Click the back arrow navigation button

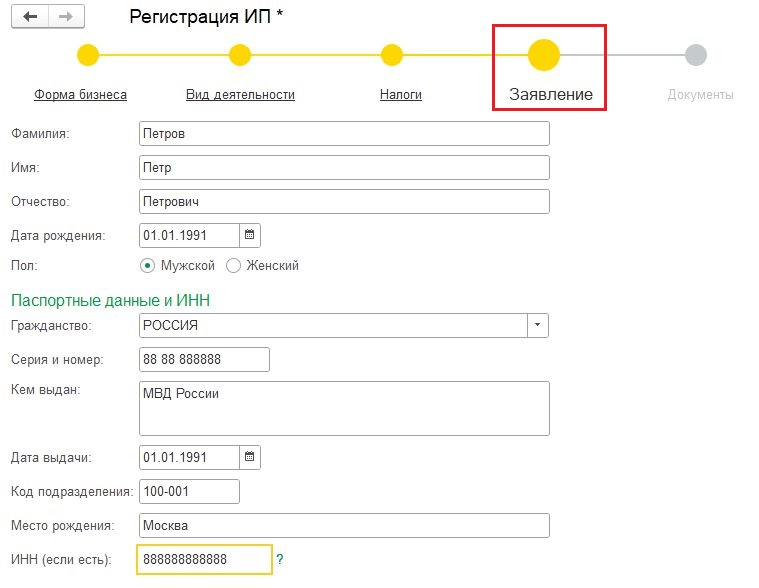coord(30,17)
